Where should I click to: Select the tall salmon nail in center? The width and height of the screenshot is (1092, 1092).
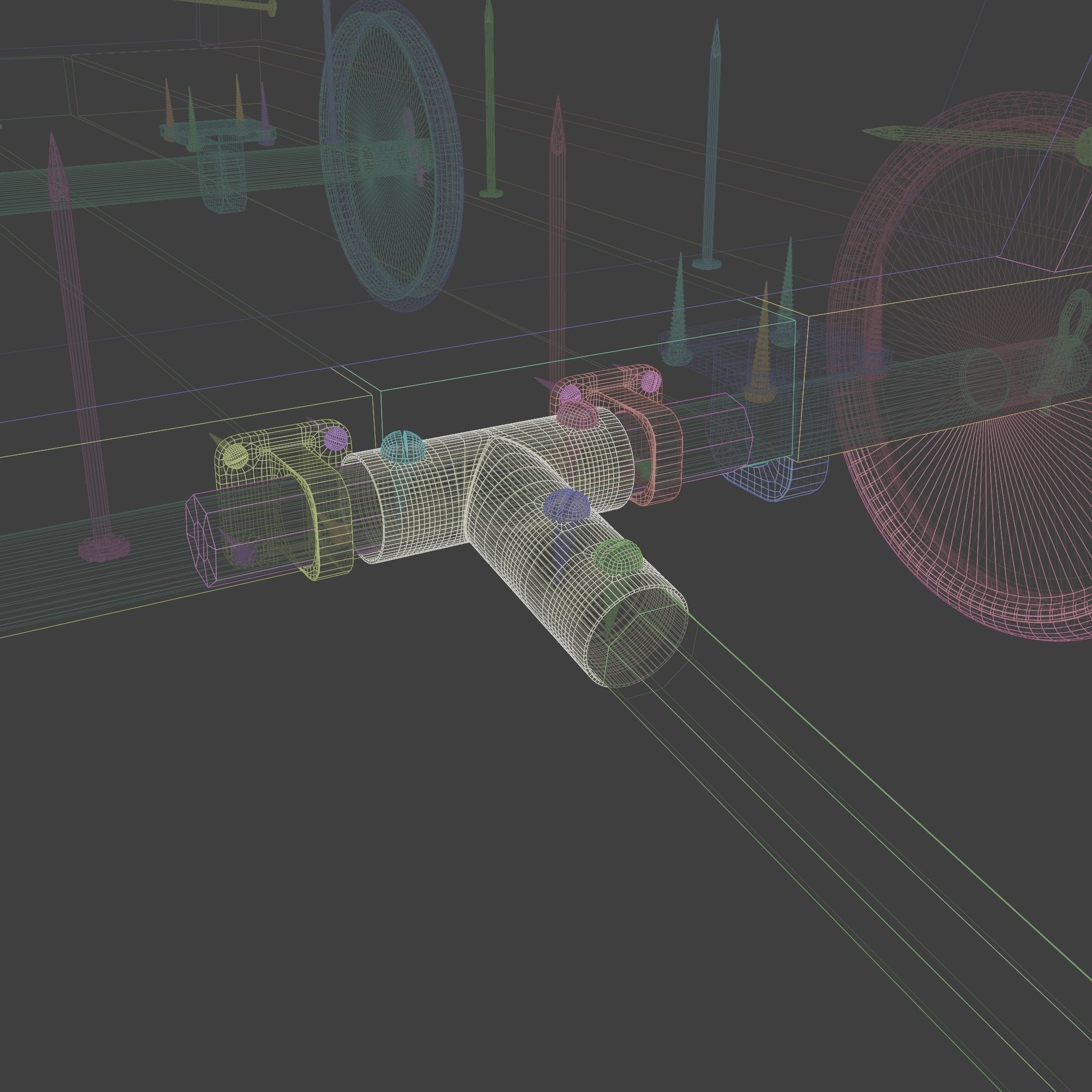click(x=559, y=238)
